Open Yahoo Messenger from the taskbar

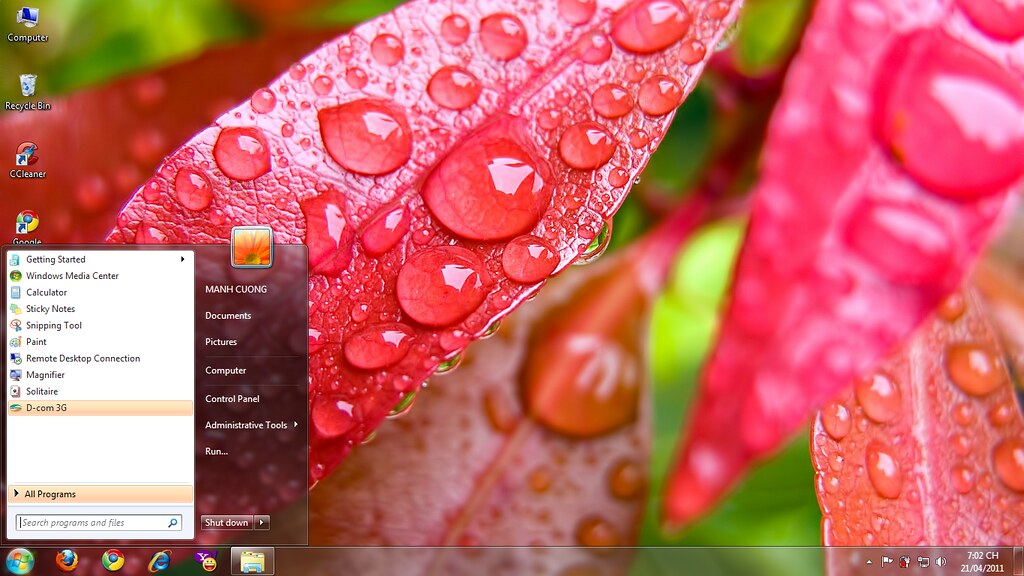[x=206, y=561]
